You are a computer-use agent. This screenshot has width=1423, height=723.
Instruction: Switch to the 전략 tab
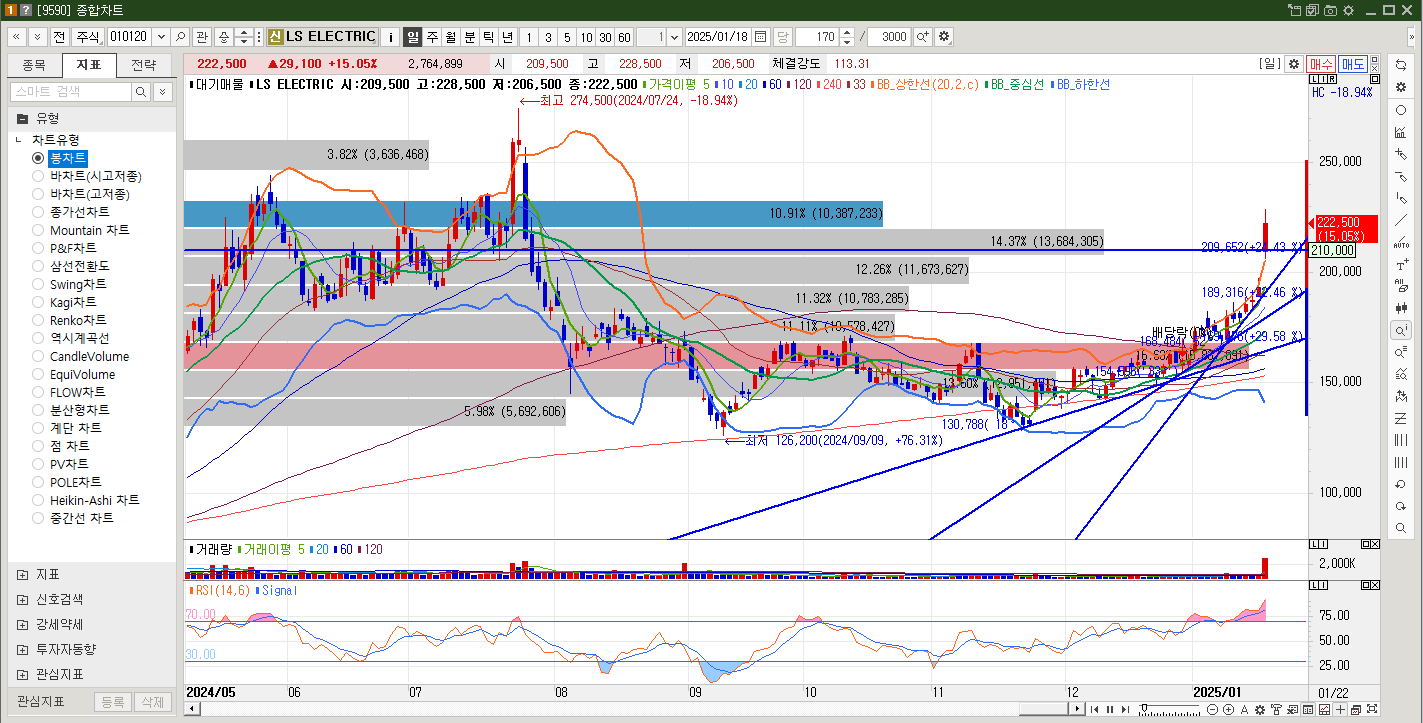(x=143, y=66)
